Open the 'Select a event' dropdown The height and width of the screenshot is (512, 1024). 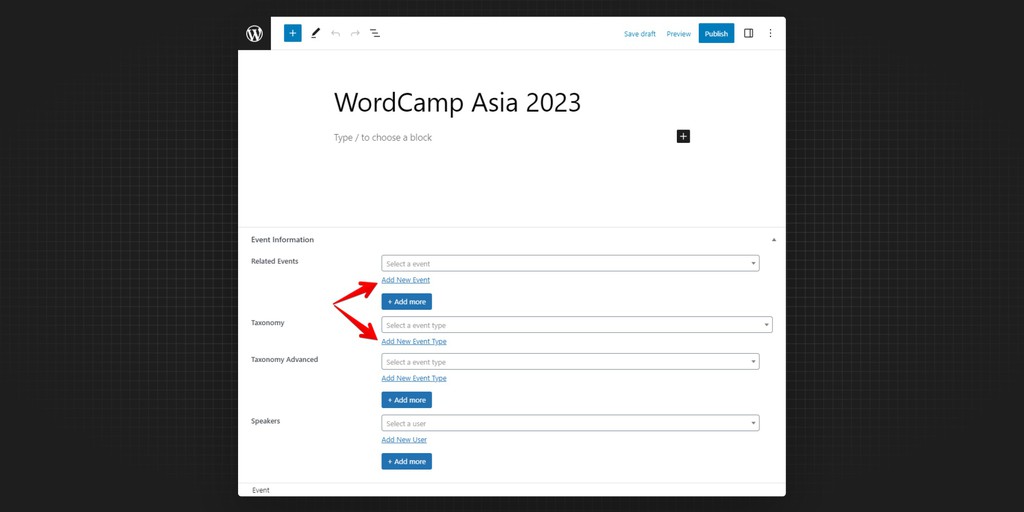click(x=570, y=263)
